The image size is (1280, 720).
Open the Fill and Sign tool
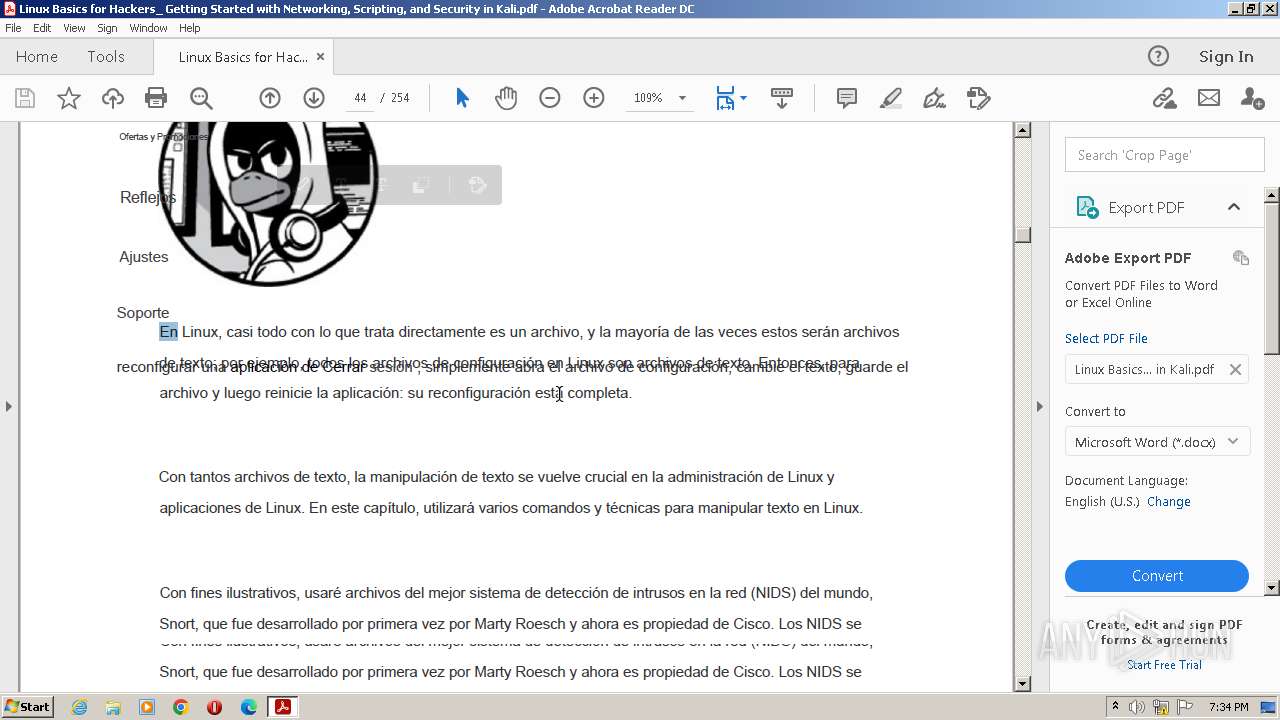click(935, 98)
